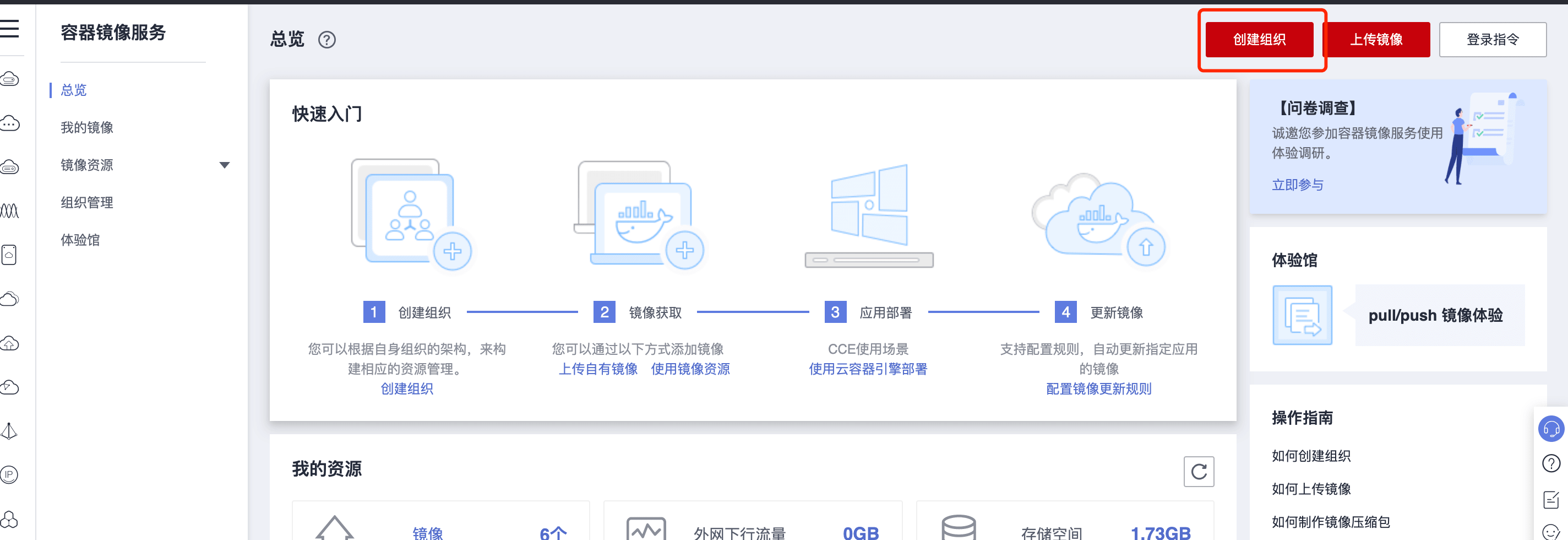Click the feedback edit icon on right edge

tap(1550, 499)
